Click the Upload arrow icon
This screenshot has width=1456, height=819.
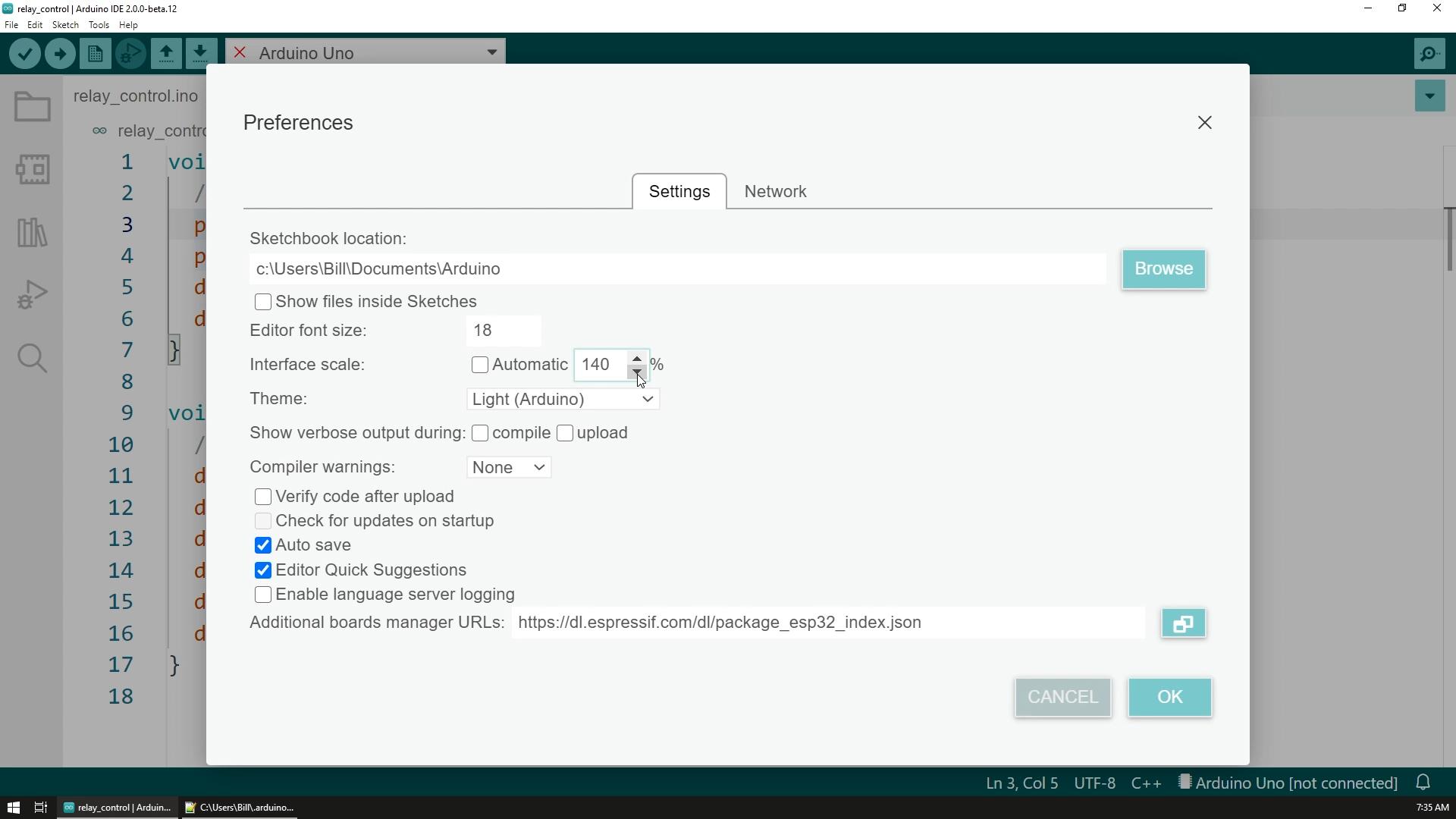60,54
